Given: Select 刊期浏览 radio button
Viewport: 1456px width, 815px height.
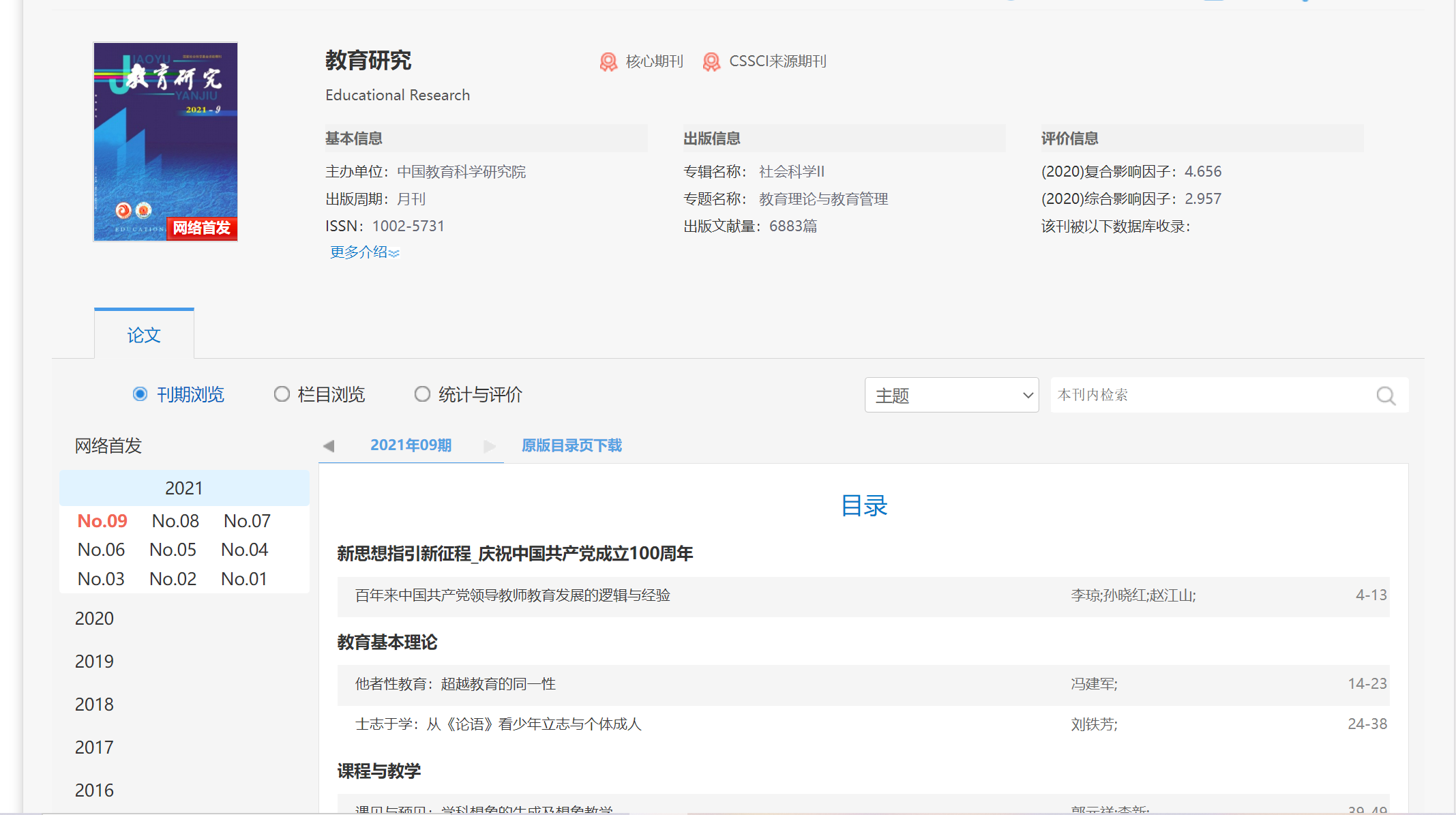Looking at the screenshot, I should coord(140,394).
